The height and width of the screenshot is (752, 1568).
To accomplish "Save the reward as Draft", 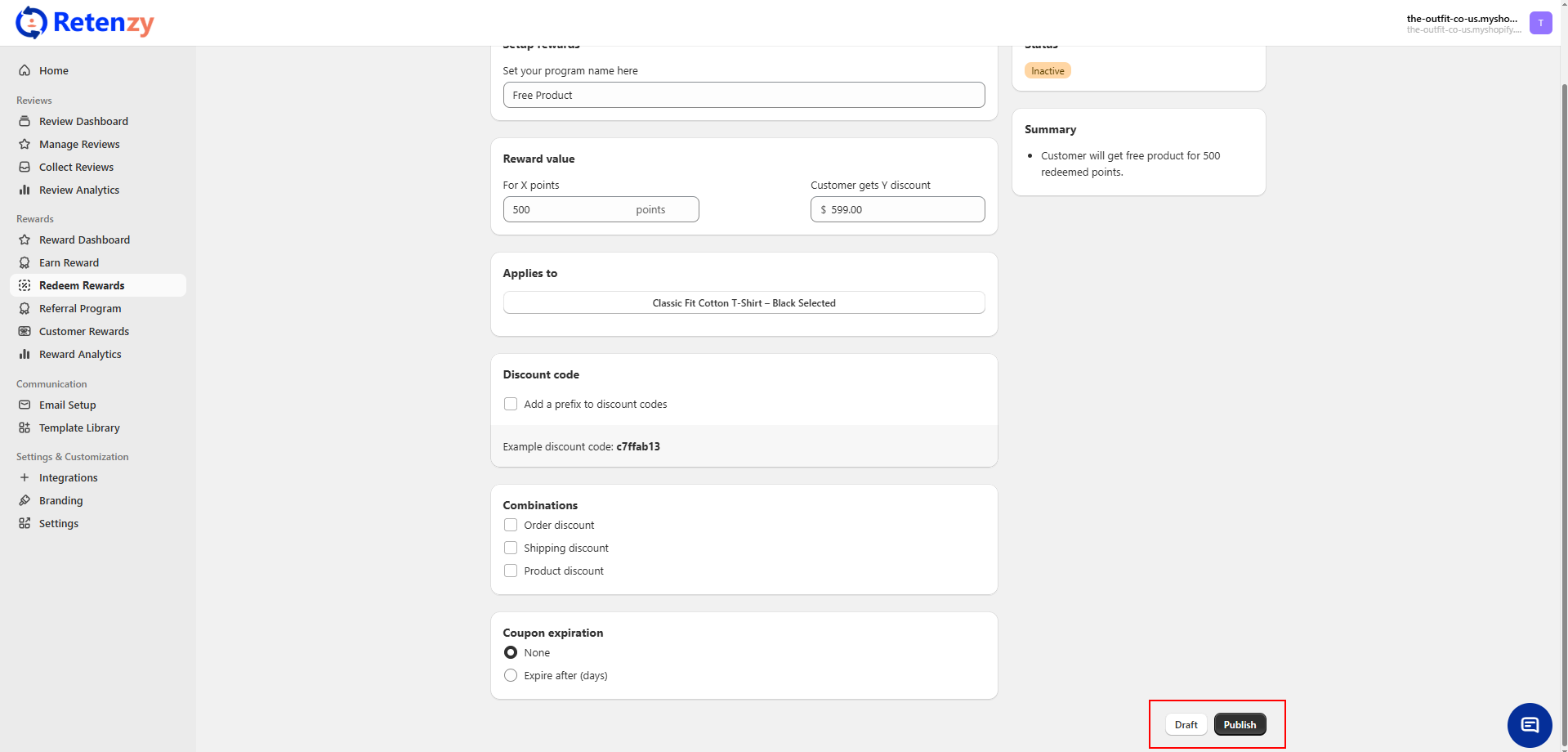I will coord(1186,724).
